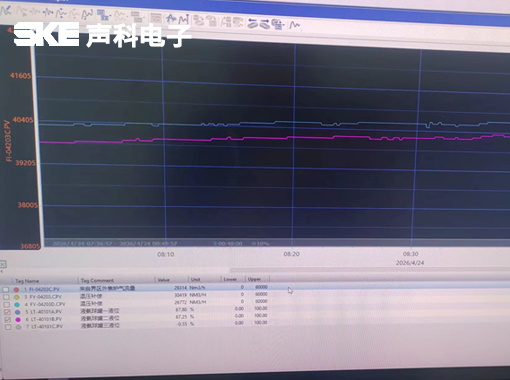Click the 39205 Y-axis label
The image size is (510, 380).
point(26,163)
